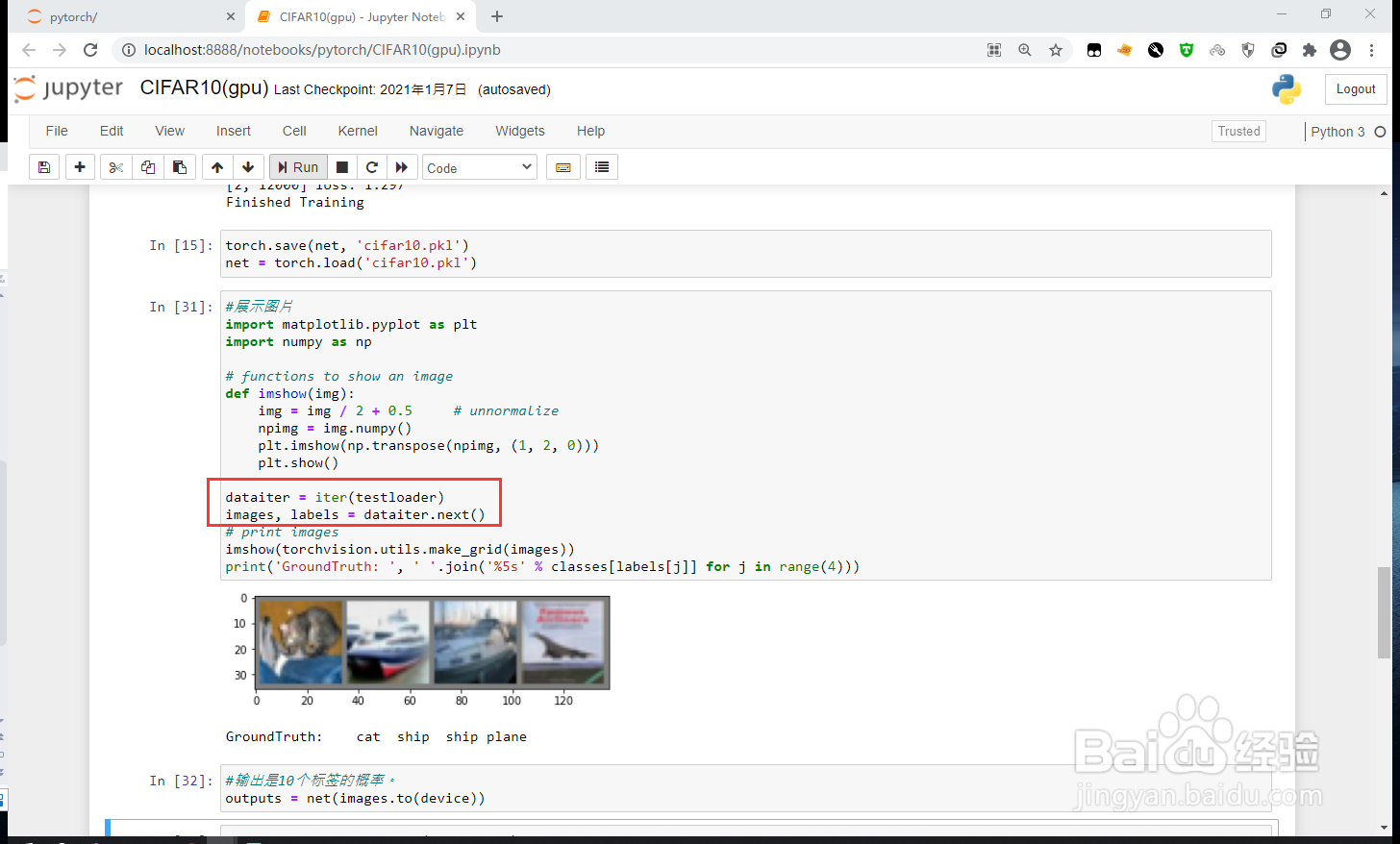
Task: Click the address bar URL
Action: click(322, 50)
